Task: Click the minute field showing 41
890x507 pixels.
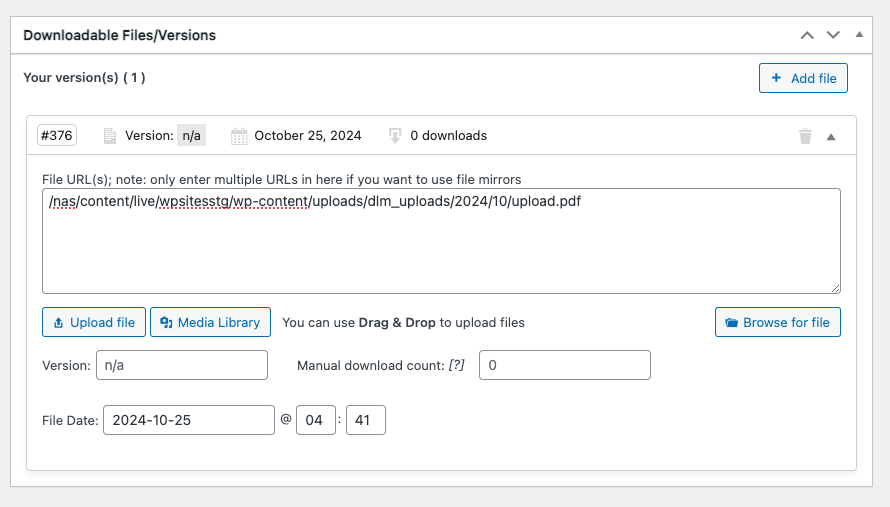Action: point(365,420)
